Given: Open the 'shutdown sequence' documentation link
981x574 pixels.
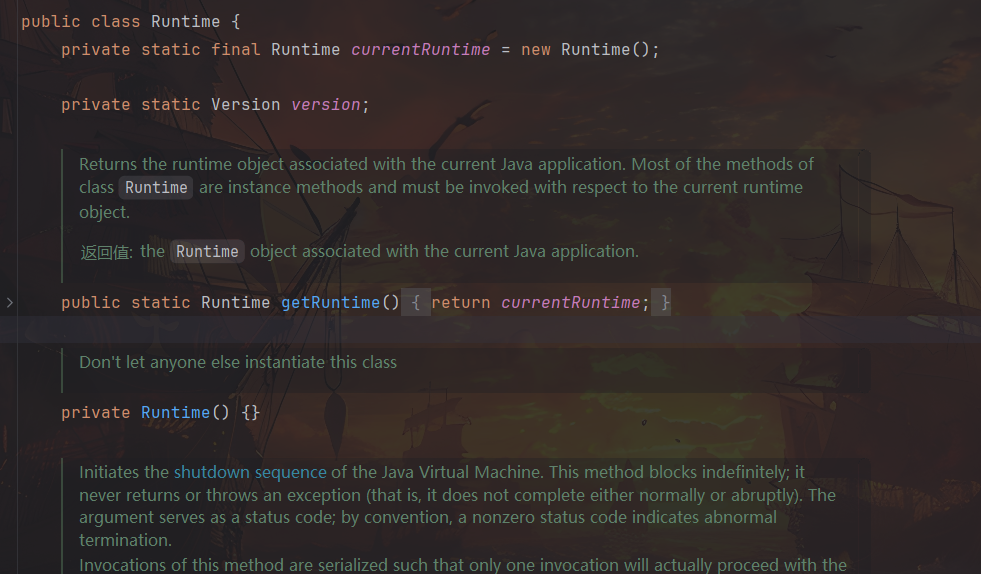Looking at the screenshot, I should [250, 472].
